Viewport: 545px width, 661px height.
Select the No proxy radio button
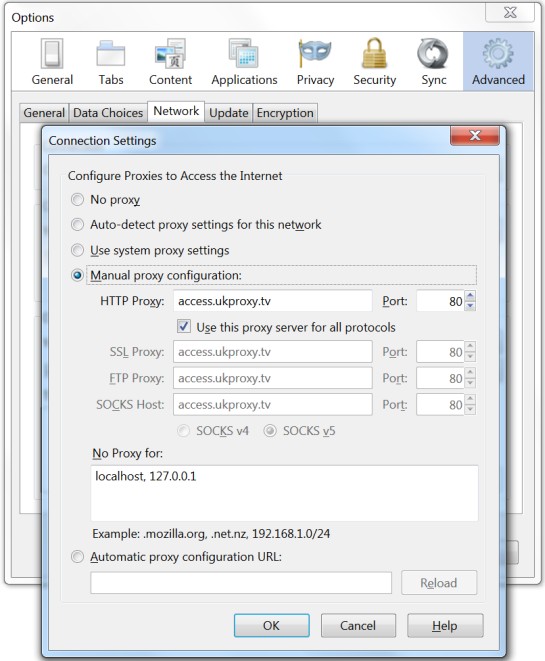(78, 199)
